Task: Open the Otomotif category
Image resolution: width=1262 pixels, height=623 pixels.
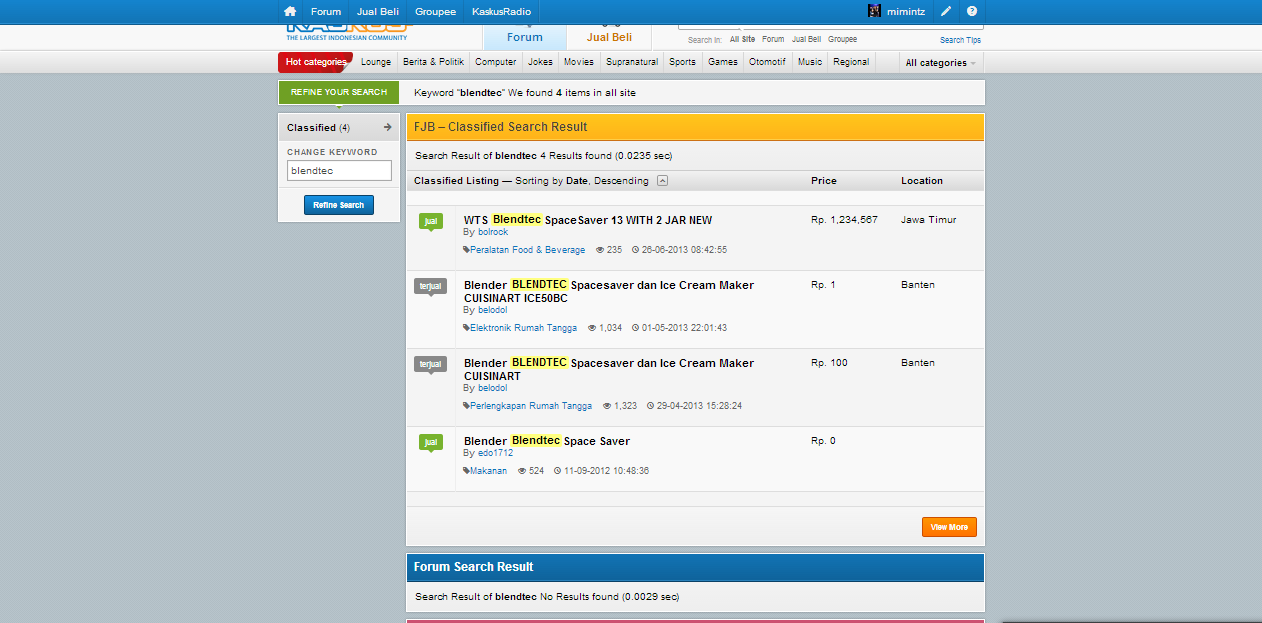Action: pos(768,62)
